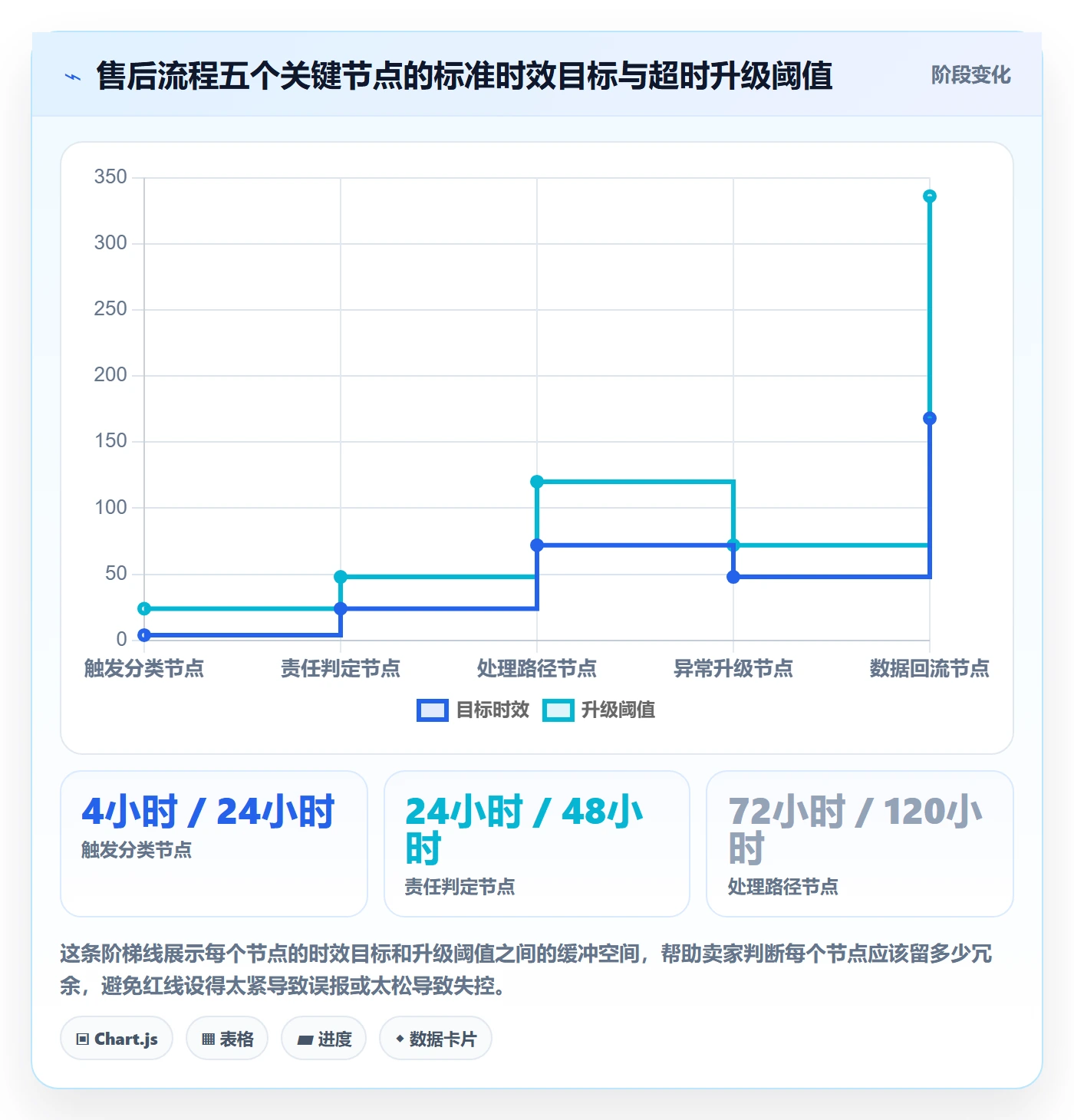This screenshot has width=1074, height=1120.
Task: Click the lightning bolt icon beside the title
Action: point(73,77)
